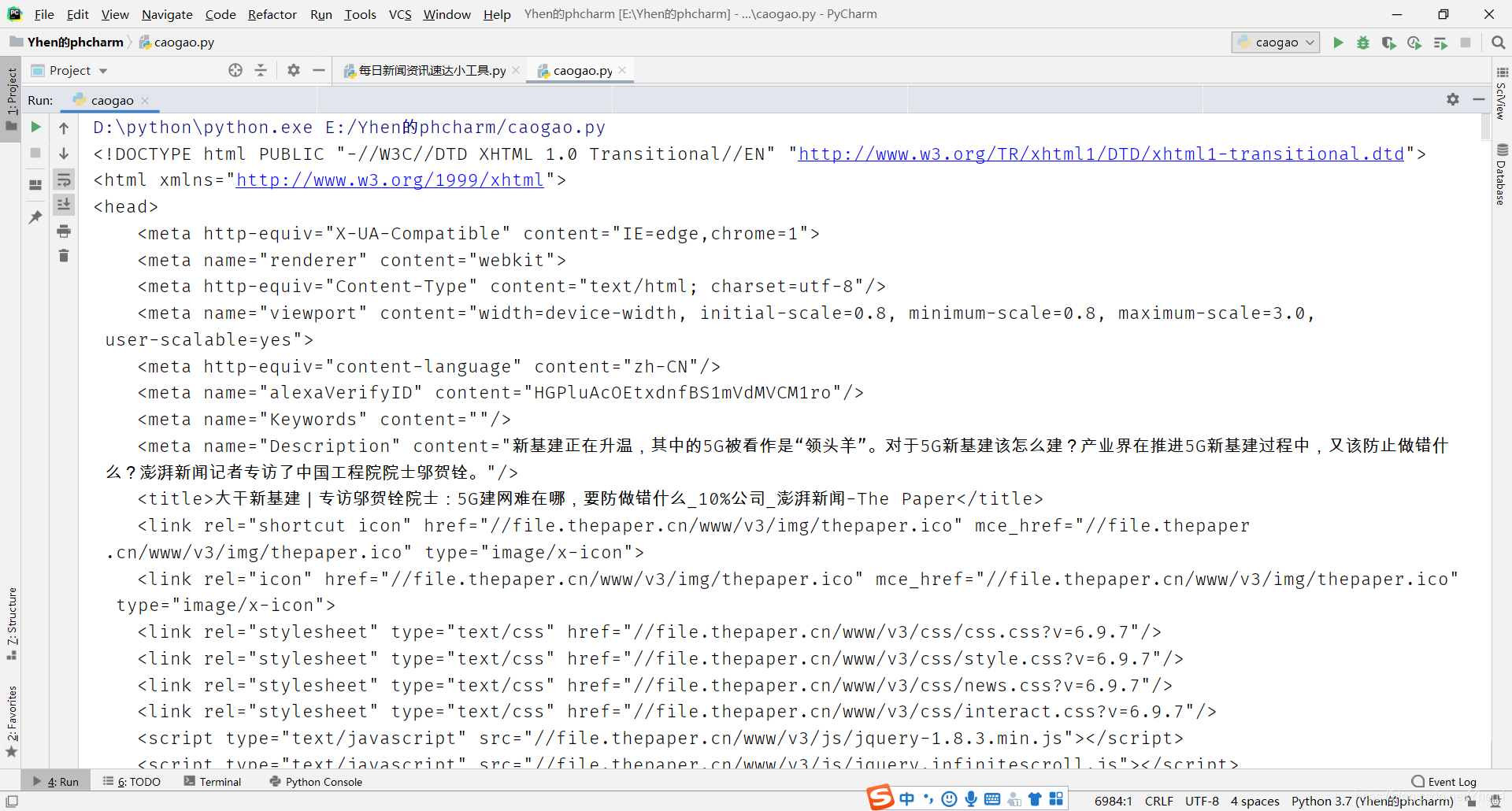Click the Python 3.7 interpreter selector

click(1372, 801)
